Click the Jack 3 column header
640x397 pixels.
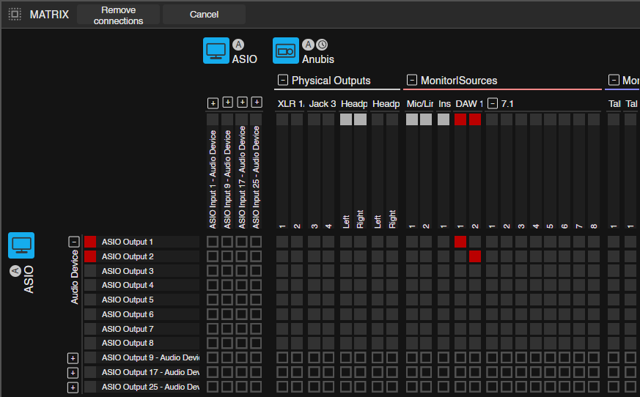tap(322, 104)
